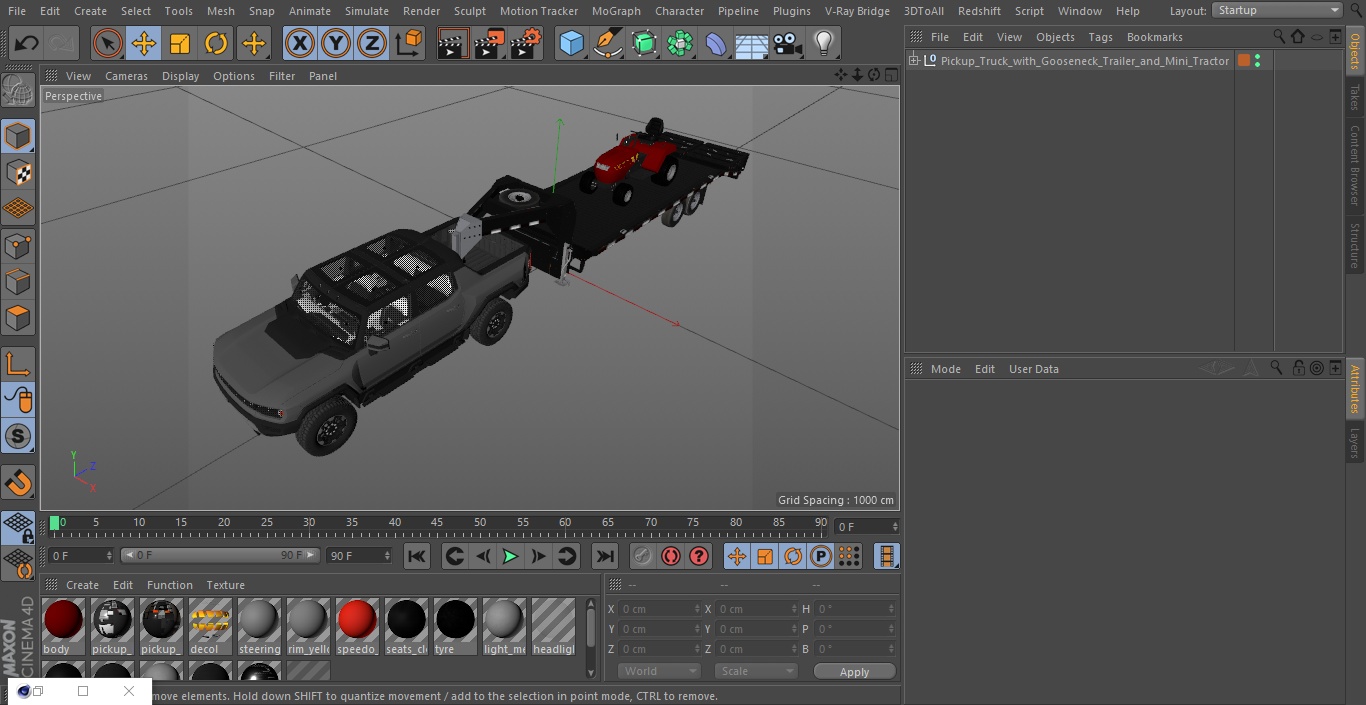Click Record Active Objects key button

[x=643, y=556]
